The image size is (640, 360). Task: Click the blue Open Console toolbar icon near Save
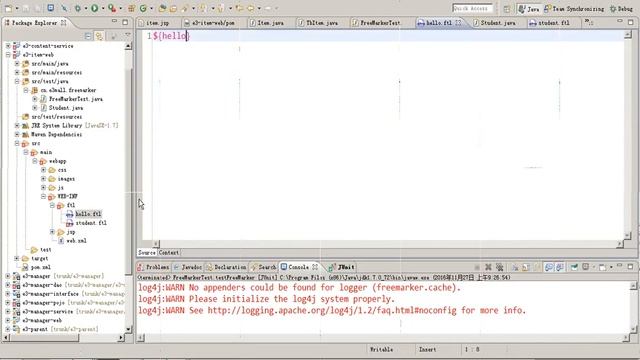pyautogui.click(x=51, y=8)
